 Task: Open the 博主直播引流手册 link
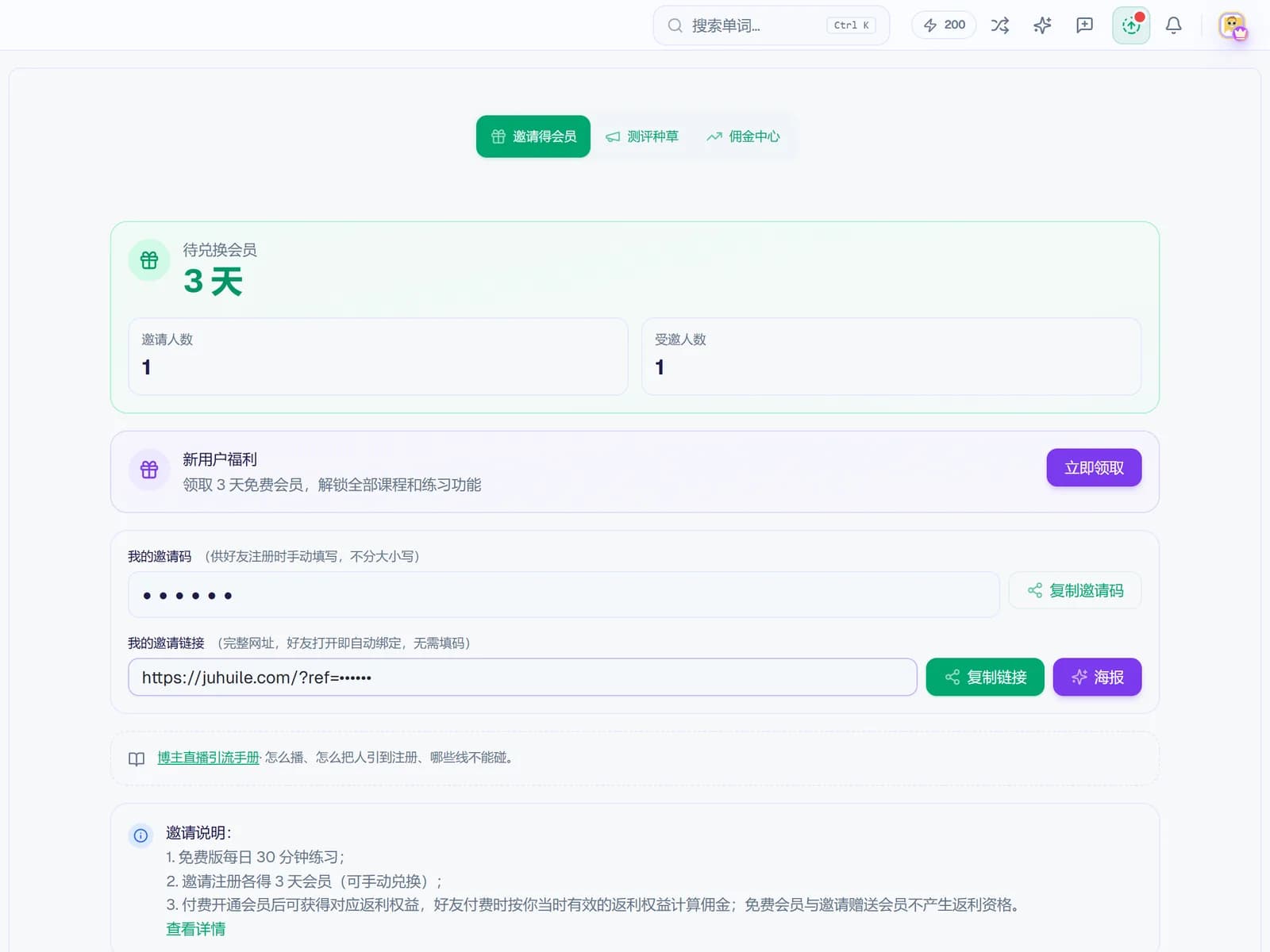208,758
